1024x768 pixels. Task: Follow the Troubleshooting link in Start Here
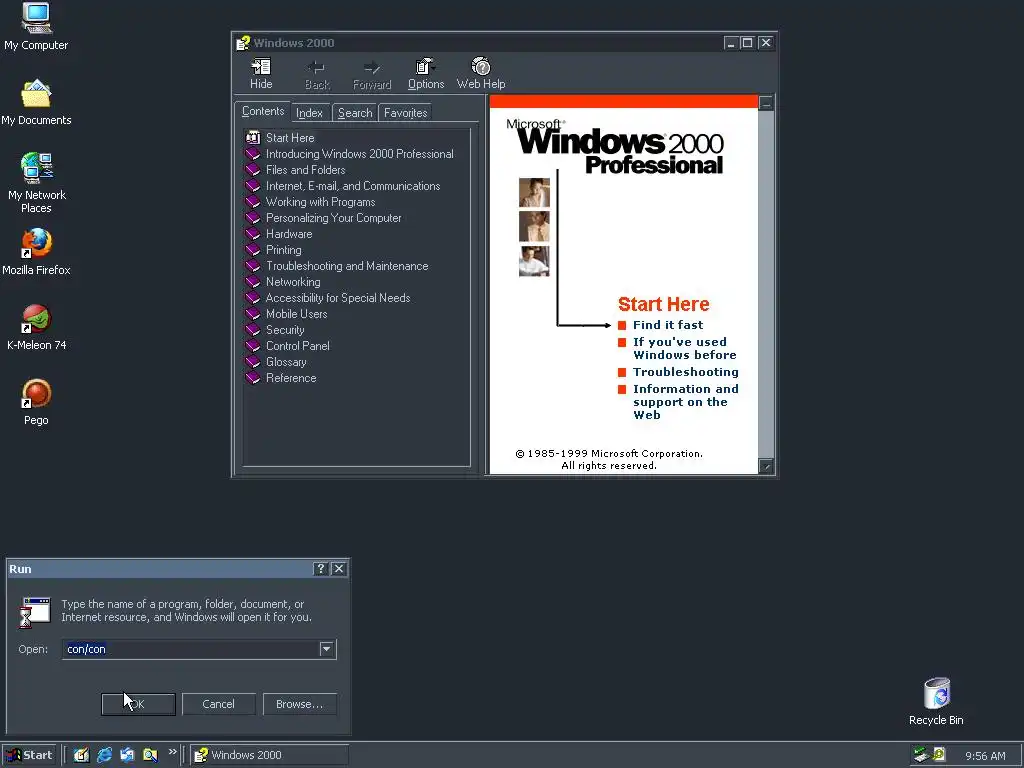(686, 372)
